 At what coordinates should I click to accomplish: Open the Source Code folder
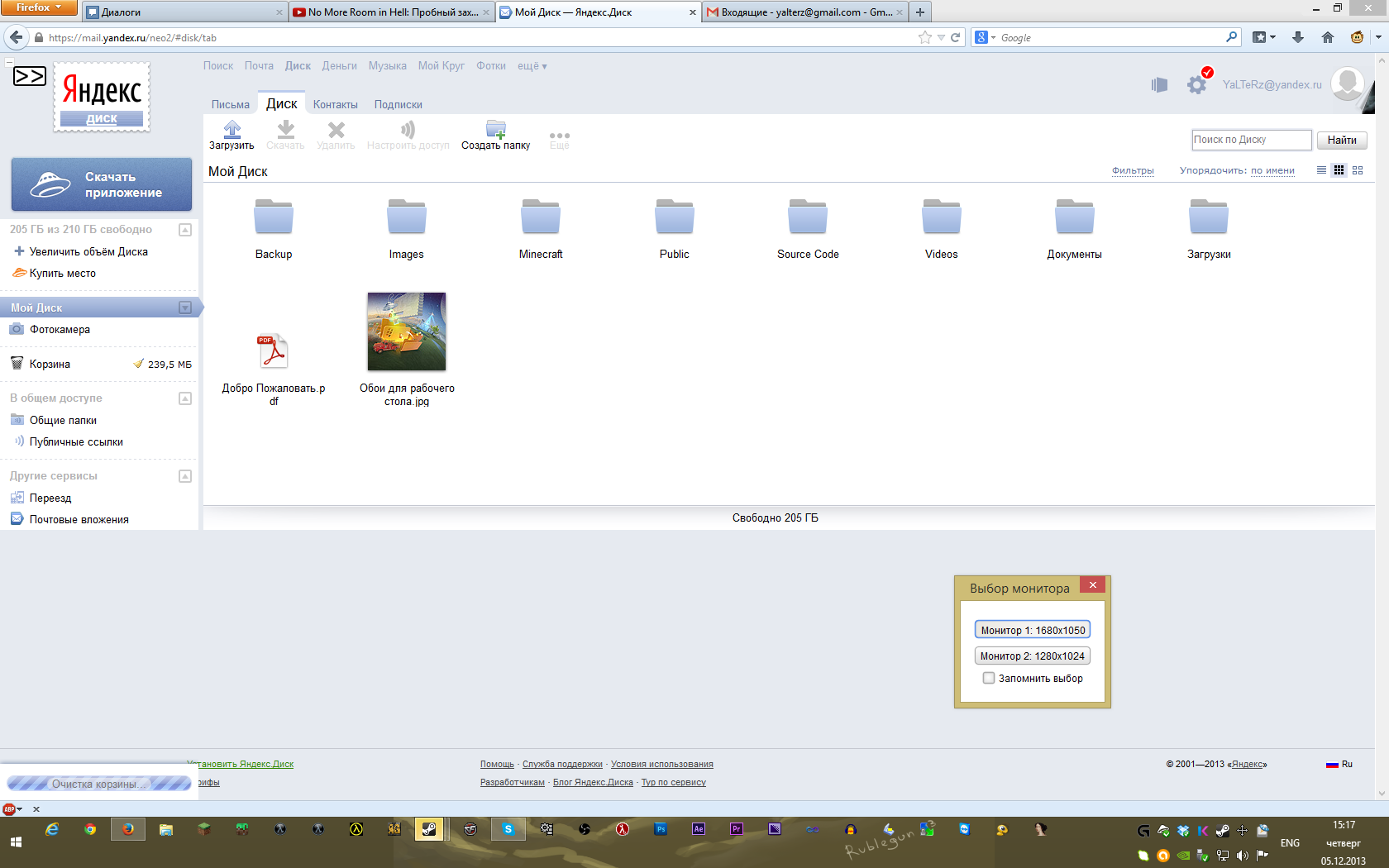click(808, 217)
